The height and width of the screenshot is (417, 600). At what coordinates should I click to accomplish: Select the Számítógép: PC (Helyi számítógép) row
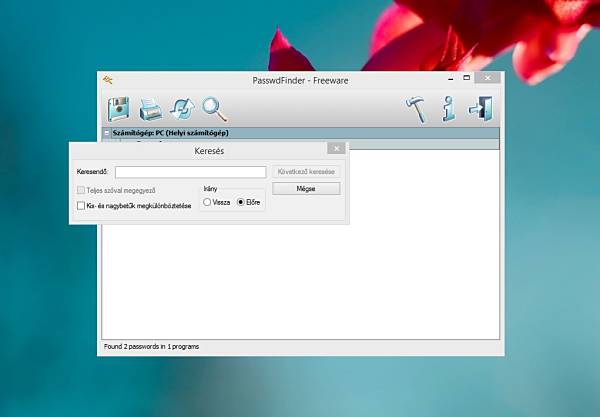301,133
